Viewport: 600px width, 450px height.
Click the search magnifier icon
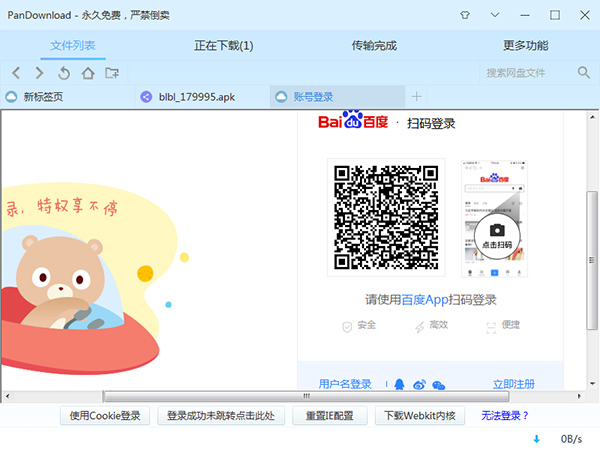(584, 72)
